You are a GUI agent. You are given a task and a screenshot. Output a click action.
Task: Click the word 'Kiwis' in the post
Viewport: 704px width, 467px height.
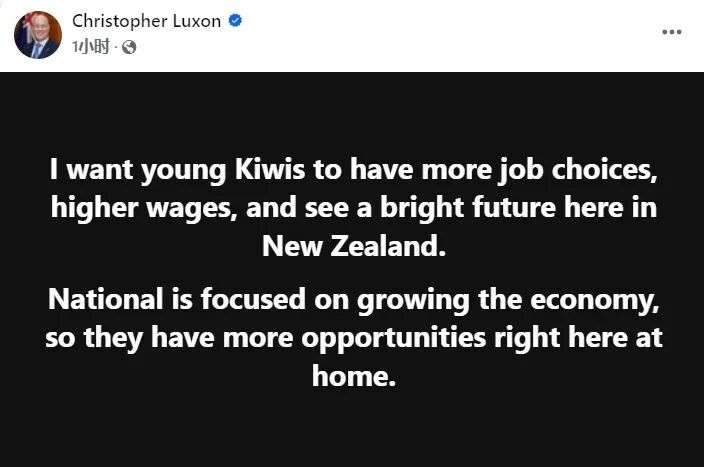271,170
